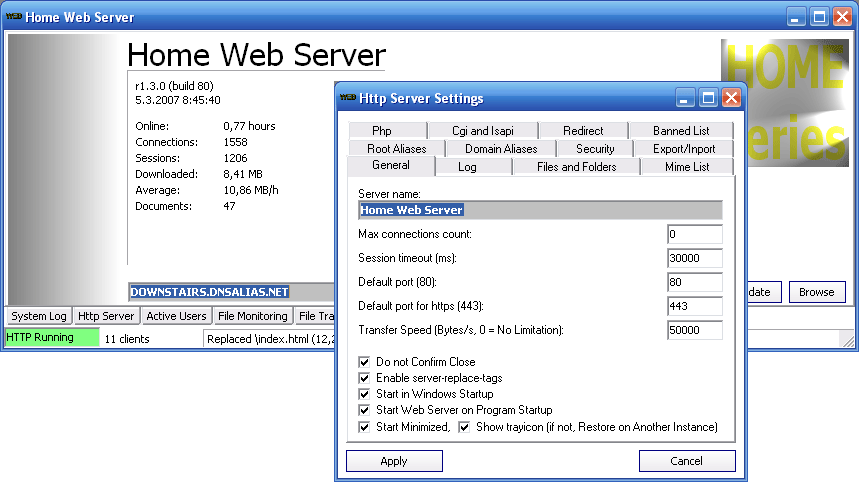Switch to the Php settings tab
The width and height of the screenshot is (859, 482).
[382, 131]
